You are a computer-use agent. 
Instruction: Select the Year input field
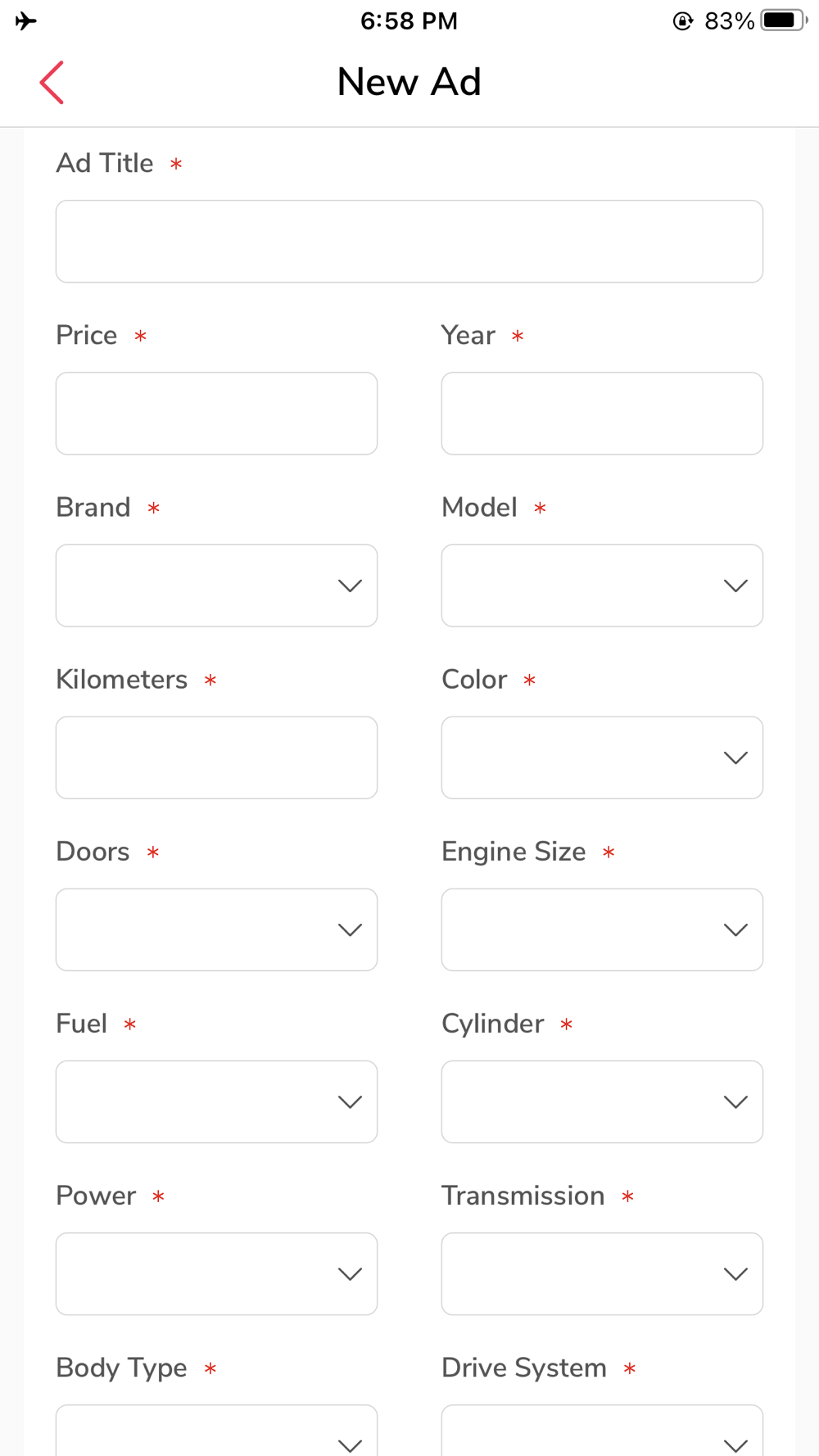click(602, 414)
